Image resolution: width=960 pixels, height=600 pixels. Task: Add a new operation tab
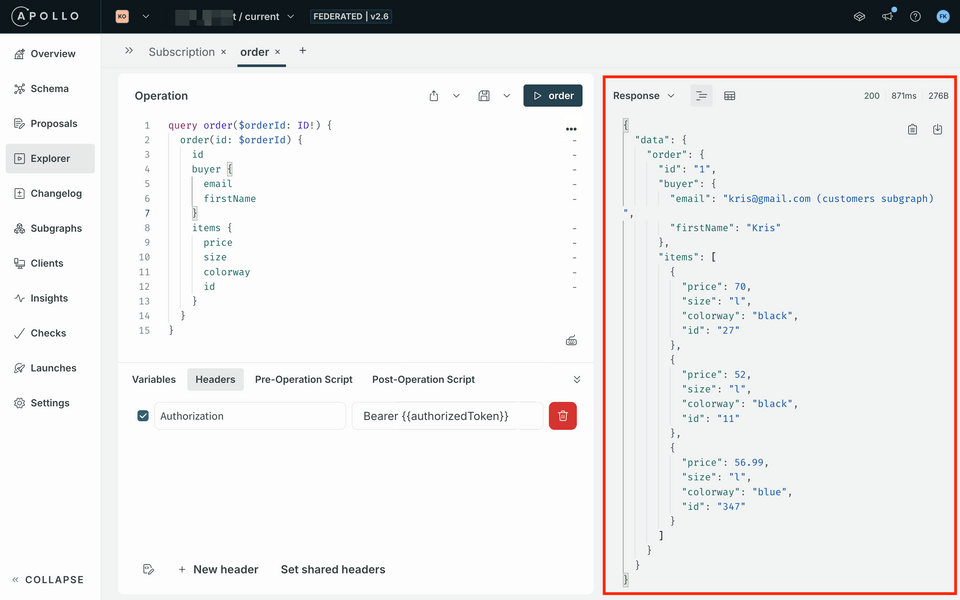pyautogui.click(x=302, y=51)
